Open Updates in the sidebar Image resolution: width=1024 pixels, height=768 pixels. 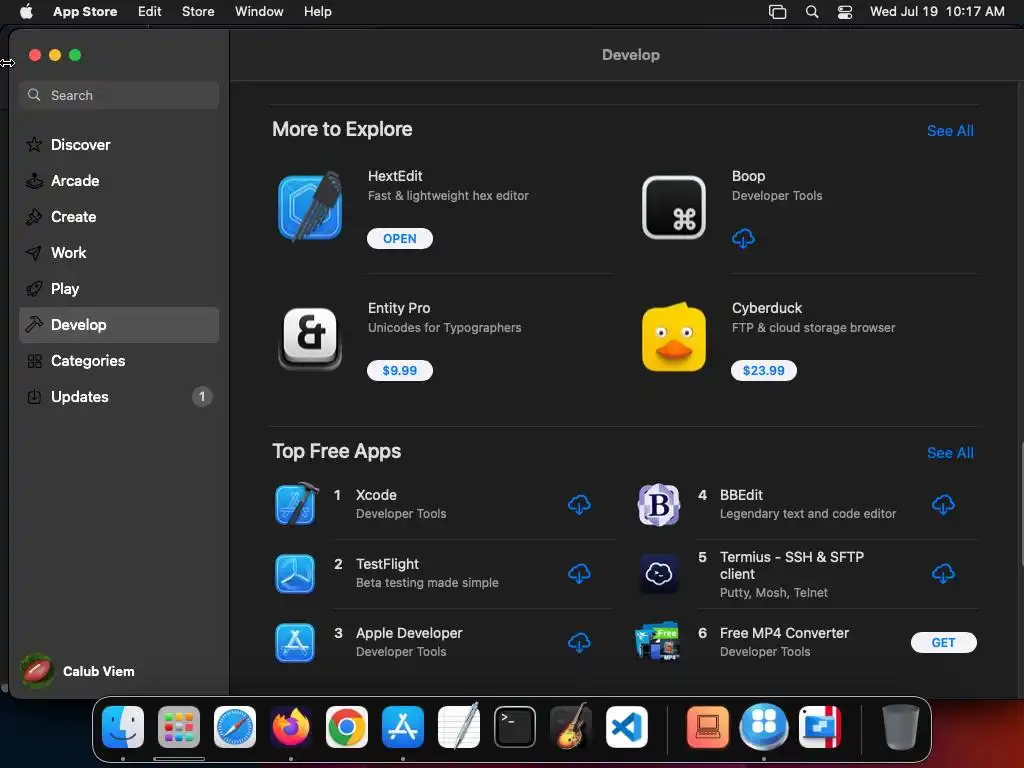[x=119, y=396]
